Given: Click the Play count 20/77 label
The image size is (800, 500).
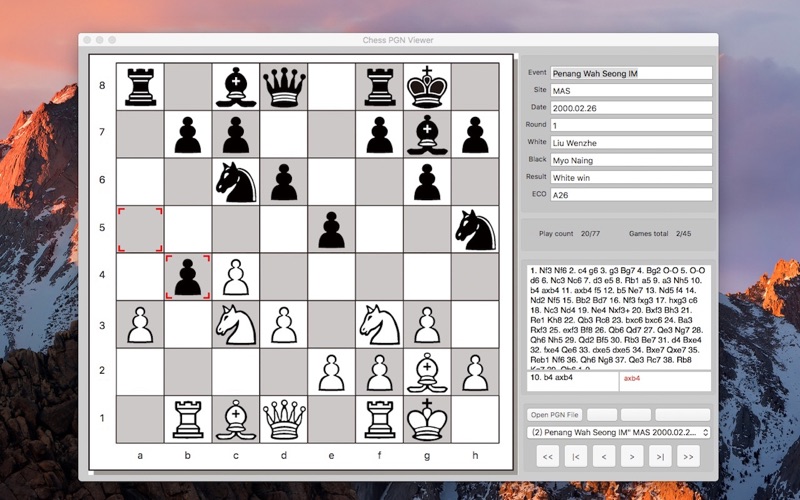Looking at the screenshot, I should (x=569, y=234).
